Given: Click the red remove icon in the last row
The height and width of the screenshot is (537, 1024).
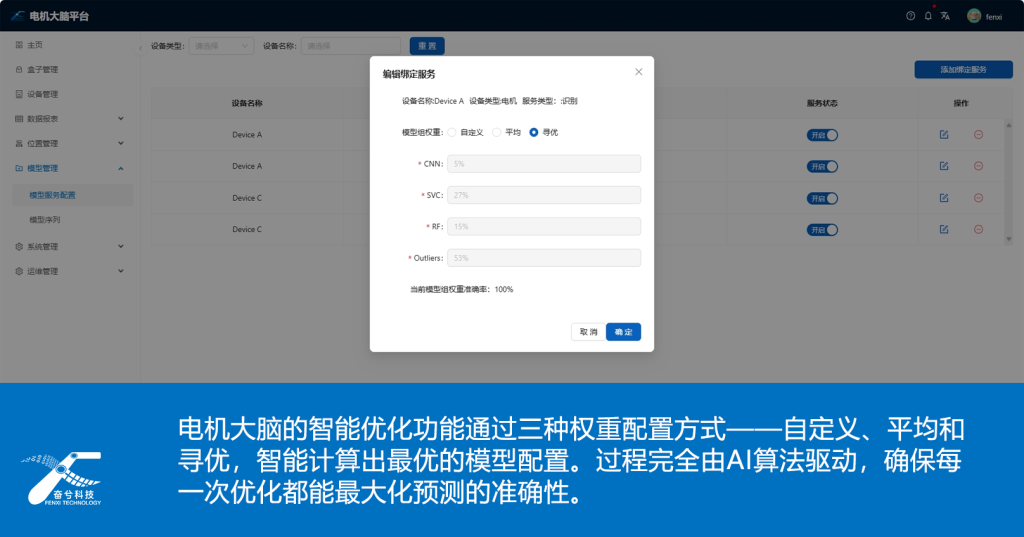Looking at the screenshot, I should pos(978,229).
